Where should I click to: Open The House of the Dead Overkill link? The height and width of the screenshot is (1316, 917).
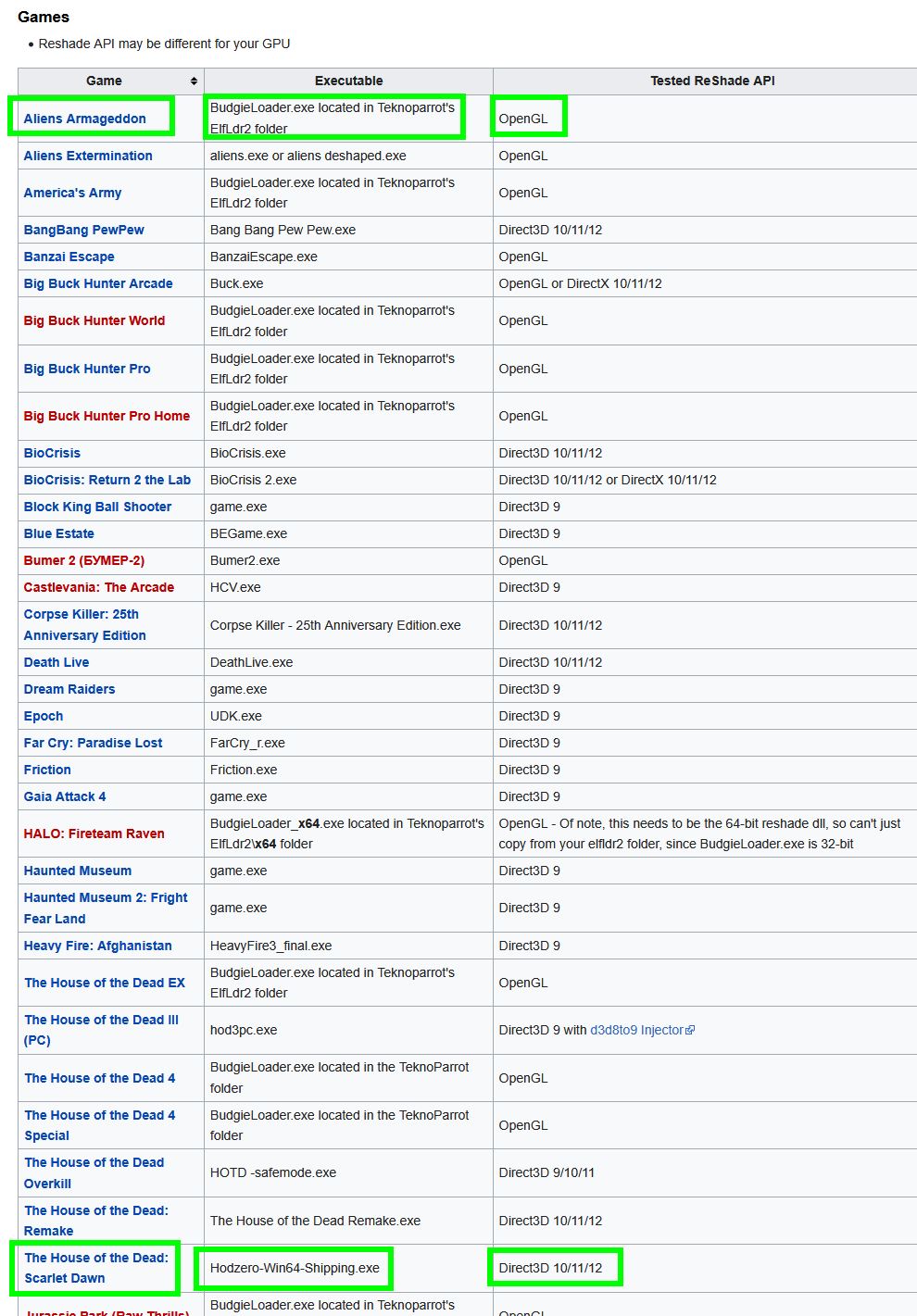point(94,1172)
